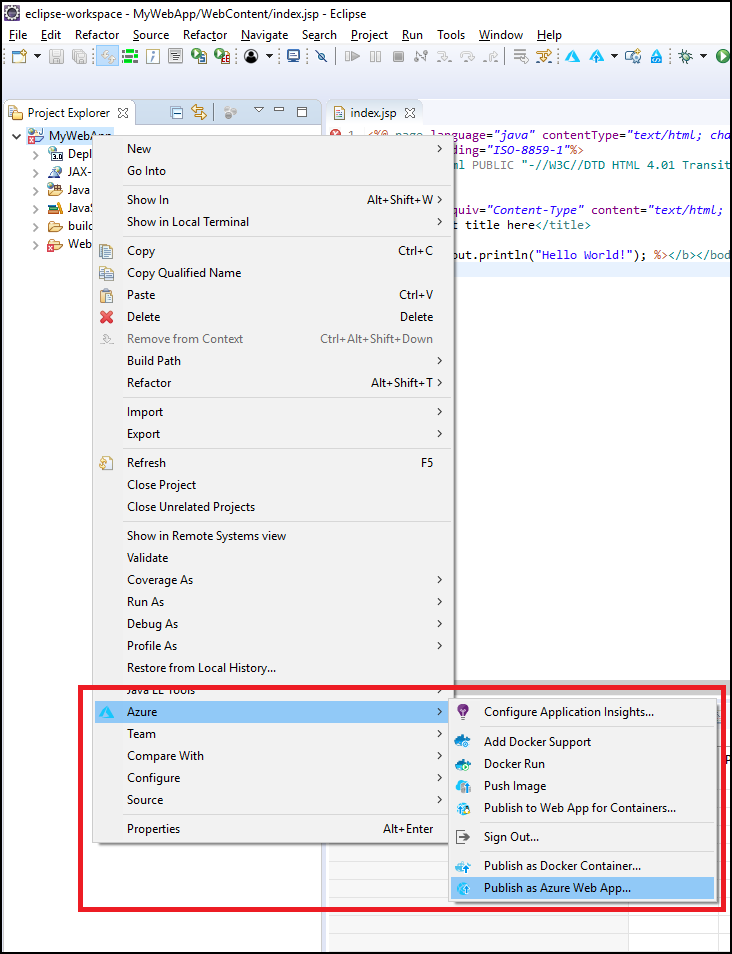Image resolution: width=732 pixels, height=954 pixels.
Task: Select Configure Application Insights in Azure submenu
Action: [x=582, y=712]
